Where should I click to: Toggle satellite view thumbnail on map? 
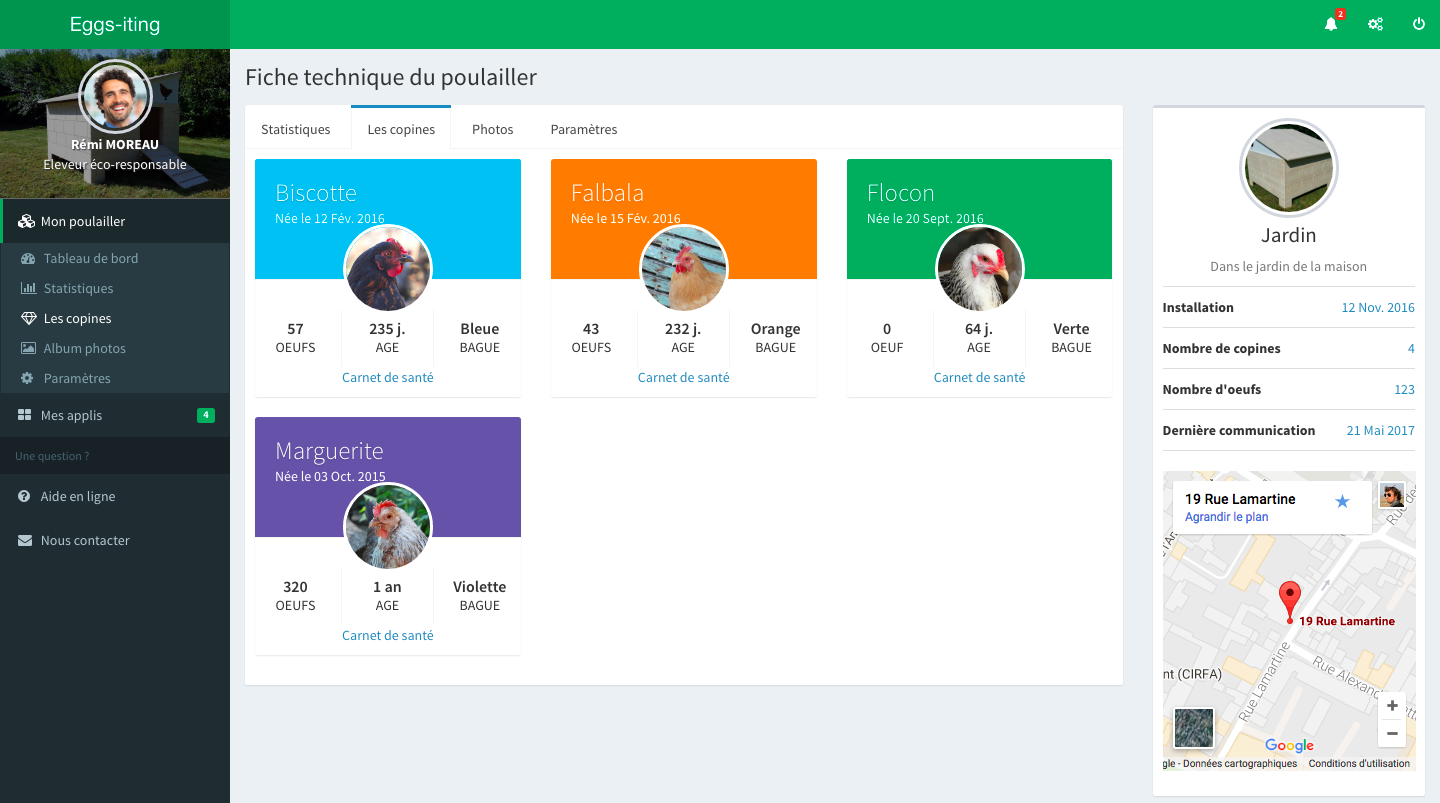1193,728
